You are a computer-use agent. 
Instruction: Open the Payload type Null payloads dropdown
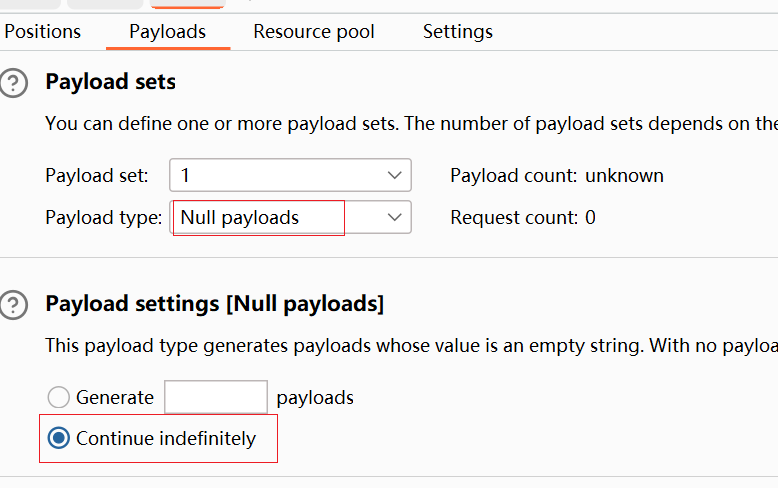pos(290,217)
